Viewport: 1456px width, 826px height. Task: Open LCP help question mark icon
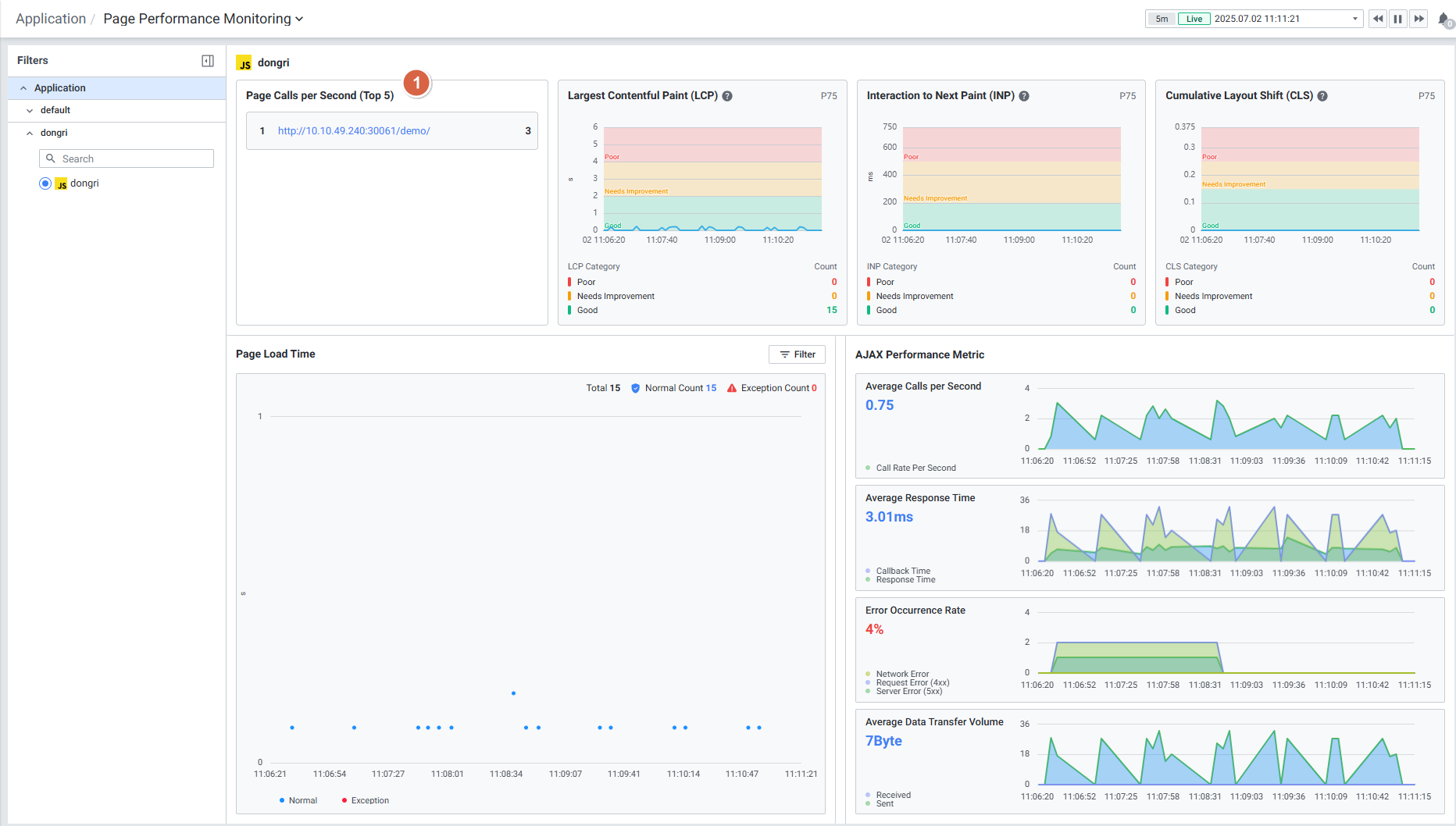click(x=727, y=96)
